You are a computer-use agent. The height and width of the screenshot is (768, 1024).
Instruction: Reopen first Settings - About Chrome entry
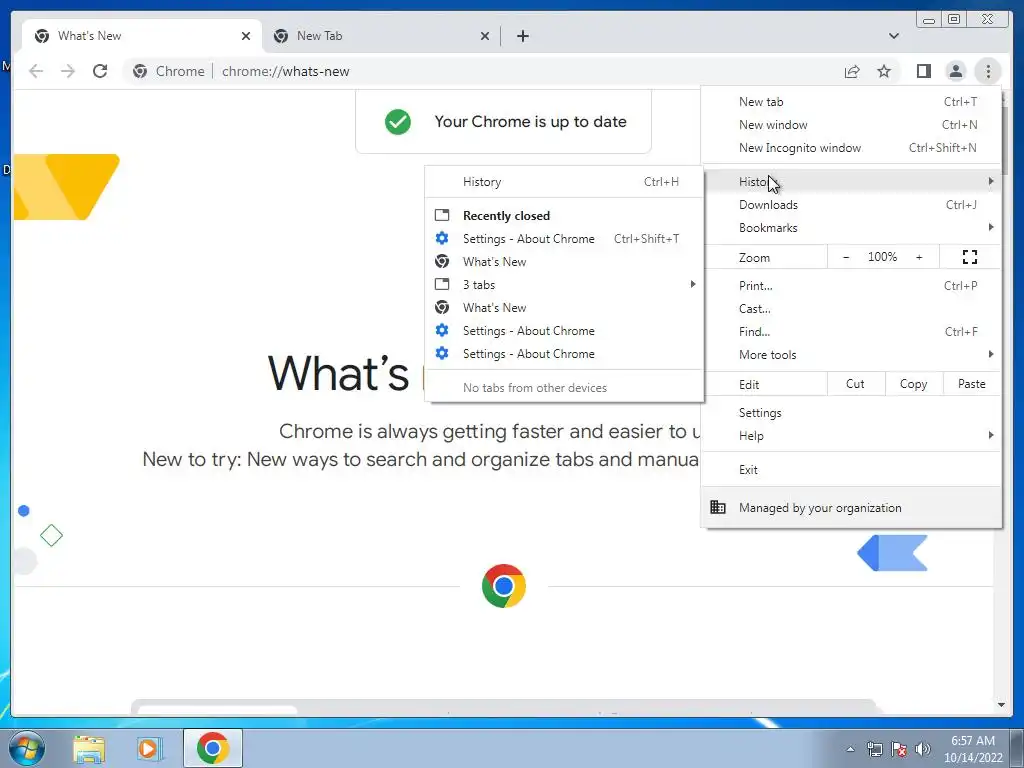pyautogui.click(x=564, y=239)
